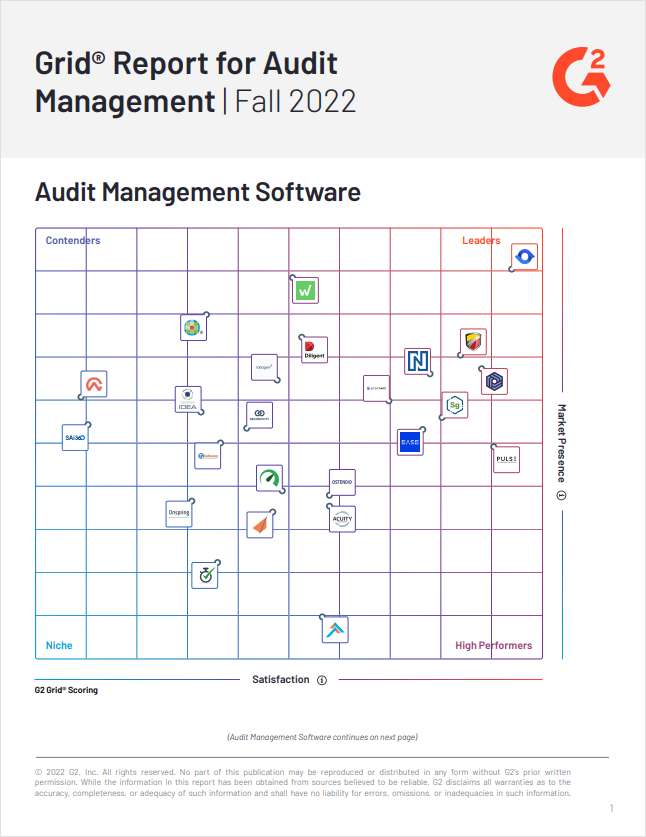The width and height of the screenshot is (646, 837).
Task: Click the interlocking rings logo marker
Action: coord(259,415)
